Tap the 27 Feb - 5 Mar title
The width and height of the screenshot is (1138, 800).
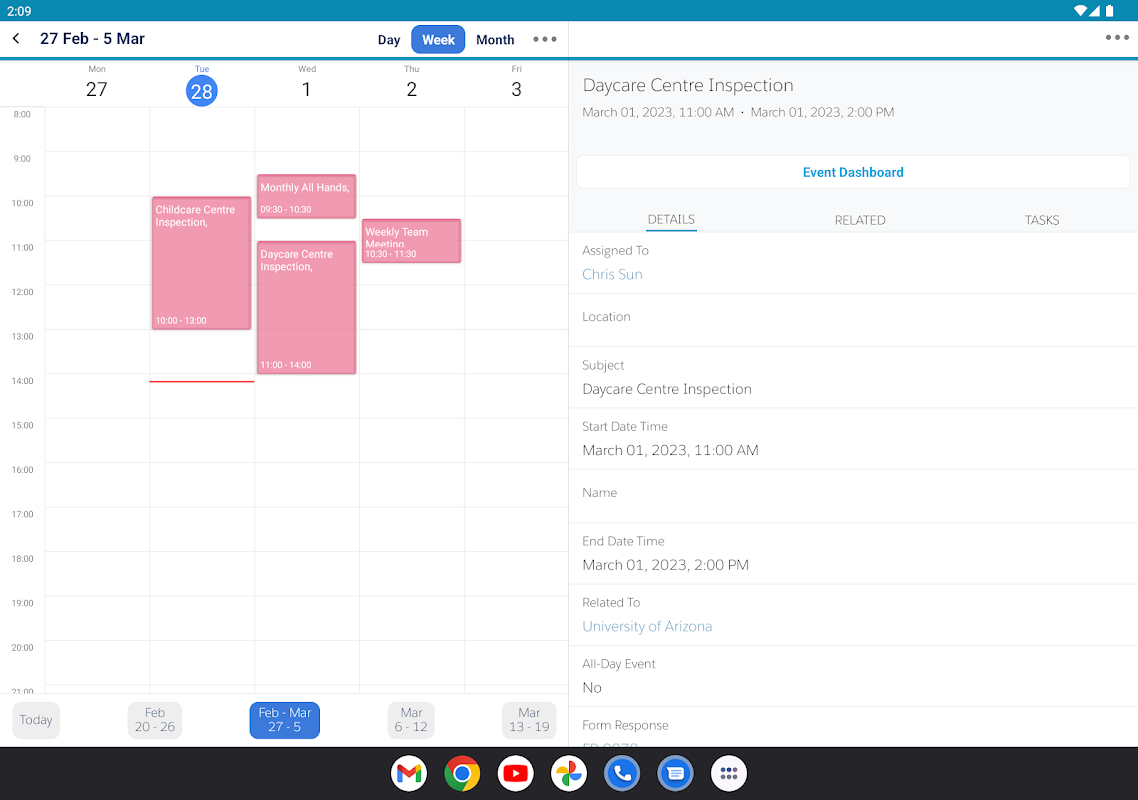[x=92, y=38]
